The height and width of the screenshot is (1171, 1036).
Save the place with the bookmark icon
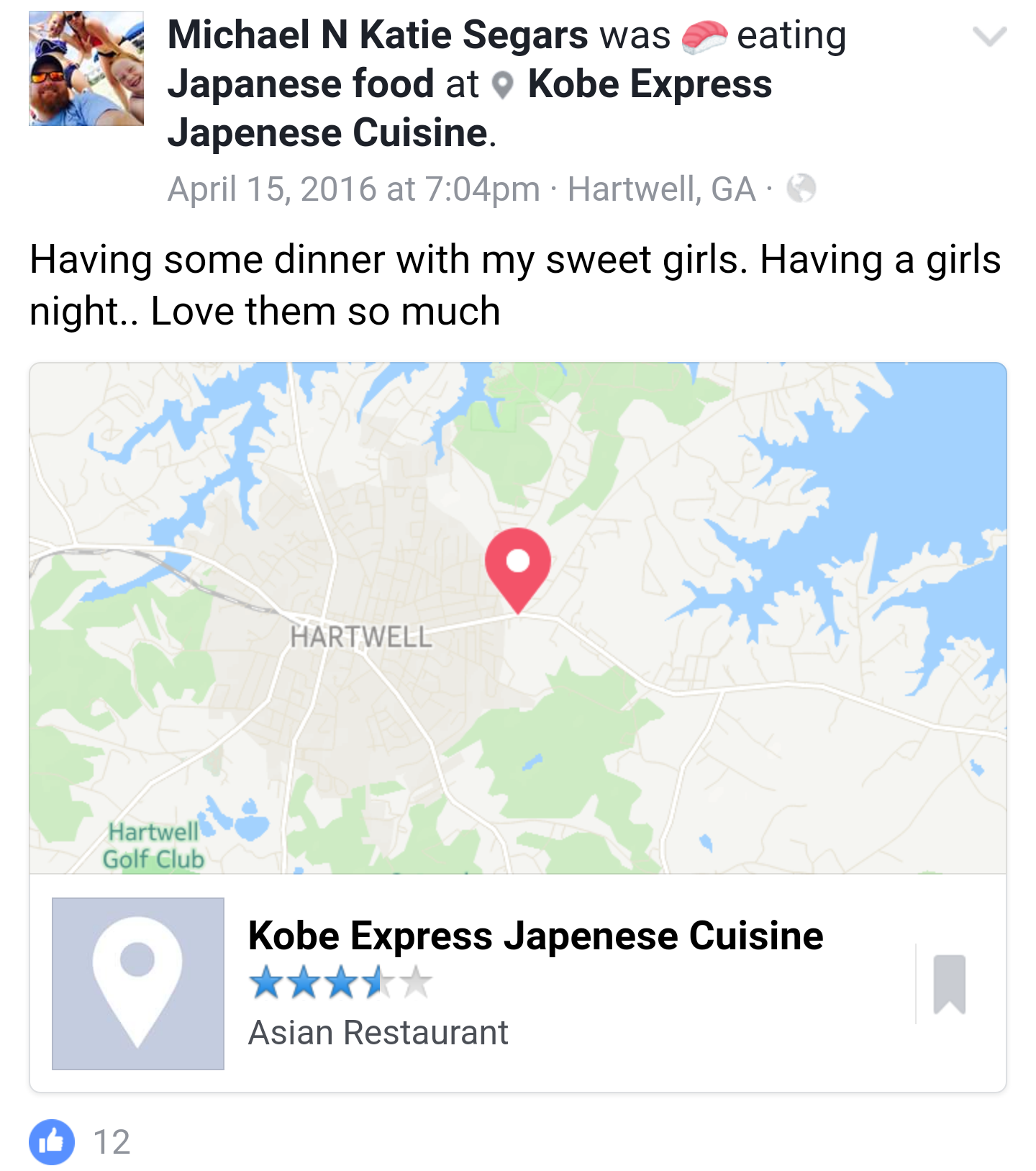pyautogui.click(x=949, y=983)
